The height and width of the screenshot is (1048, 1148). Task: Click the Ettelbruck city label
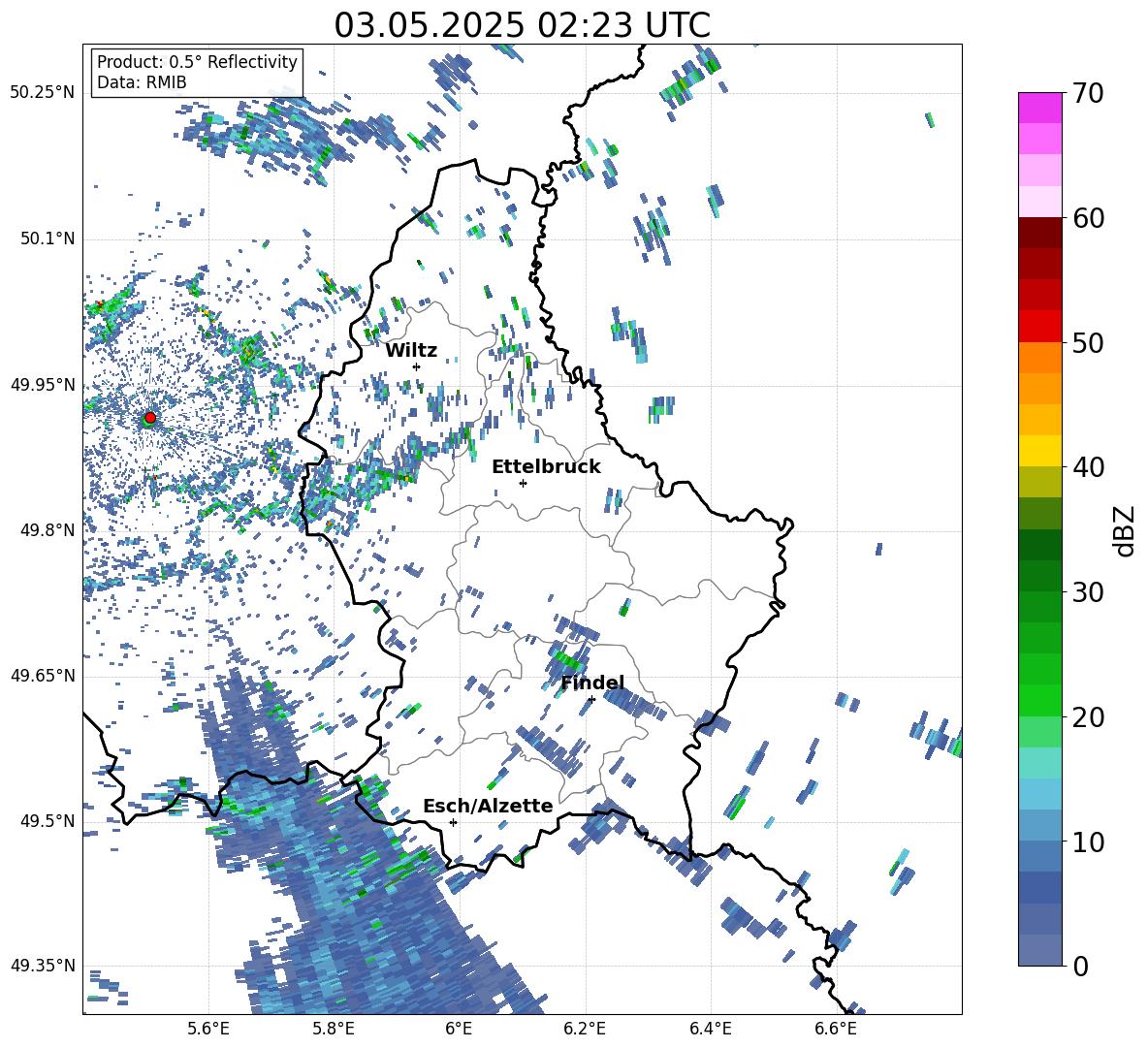pyautogui.click(x=546, y=467)
